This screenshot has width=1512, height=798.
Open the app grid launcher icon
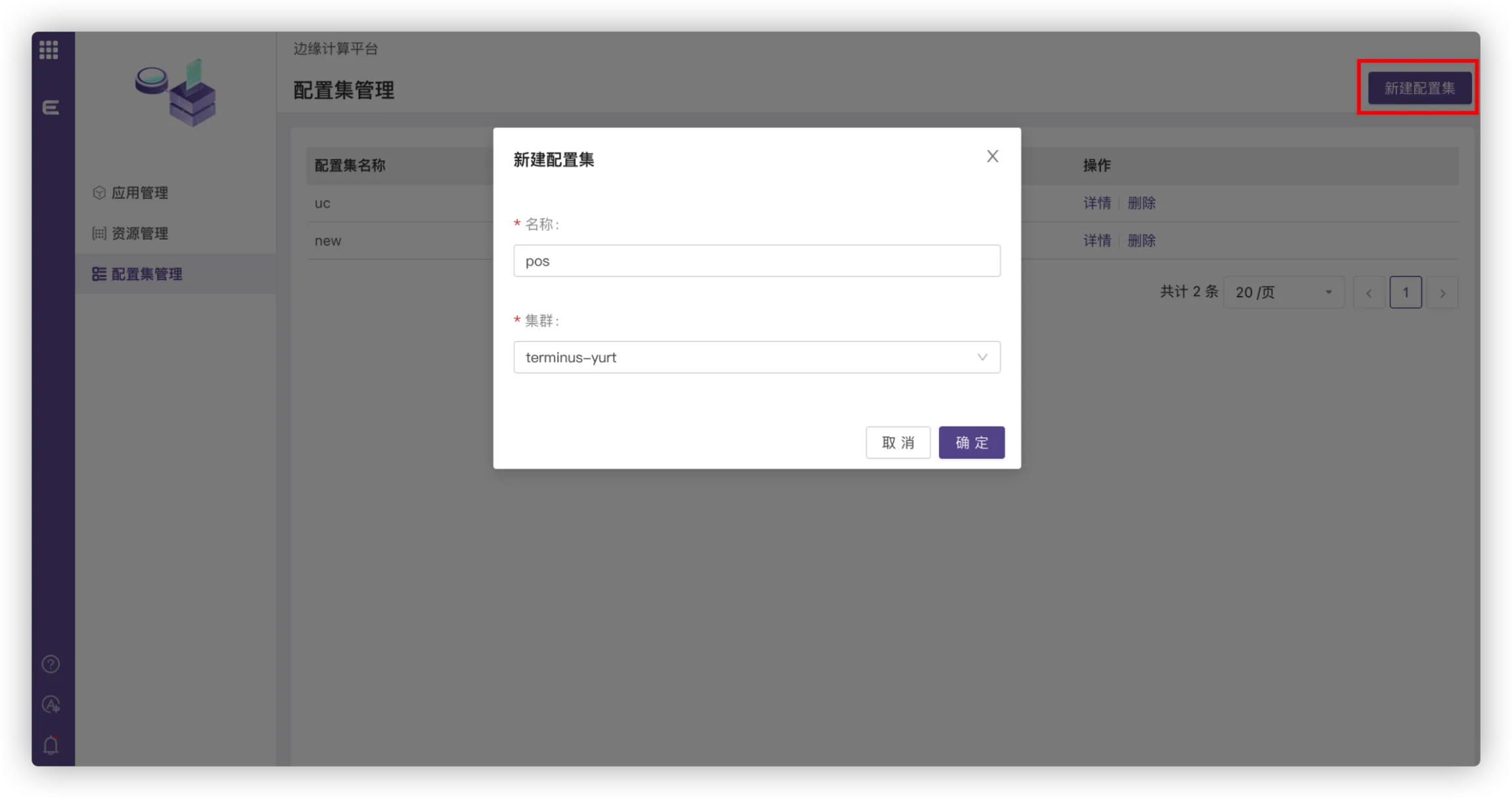tap(49, 50)
